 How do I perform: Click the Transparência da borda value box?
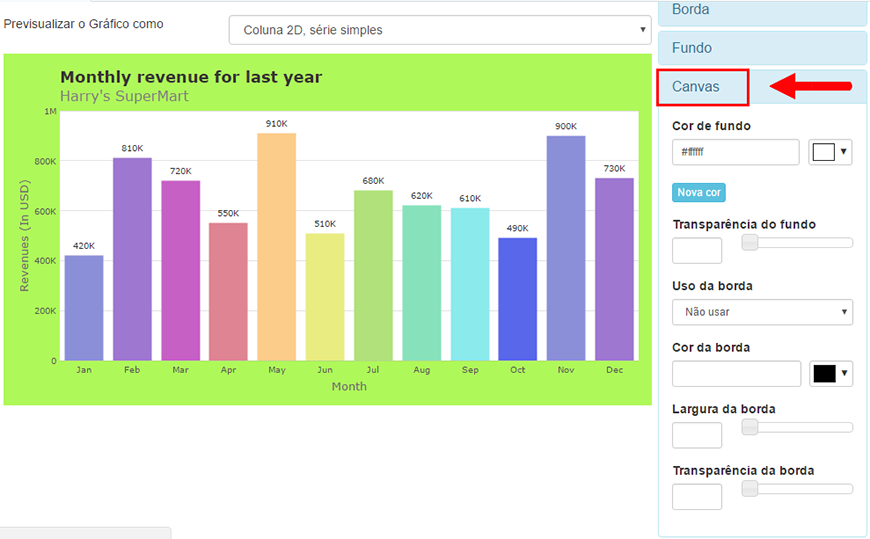point(697,497)
